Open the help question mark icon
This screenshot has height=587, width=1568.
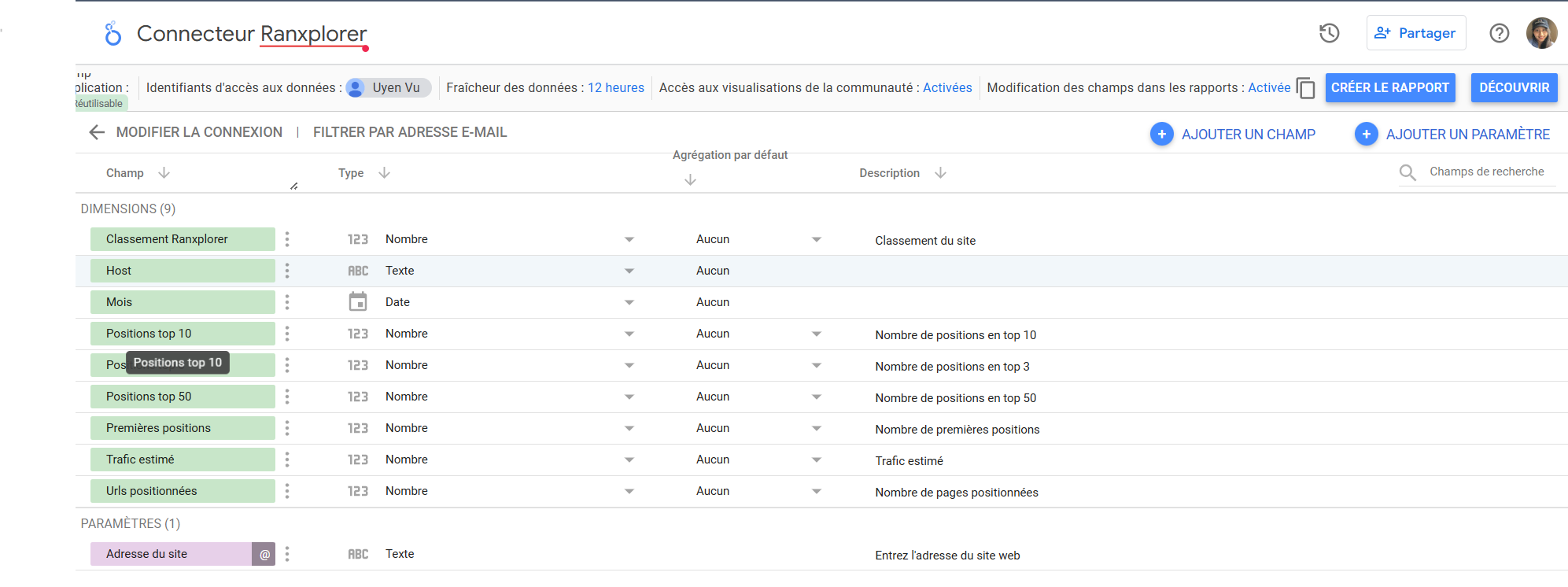[x=1500, y=33]
